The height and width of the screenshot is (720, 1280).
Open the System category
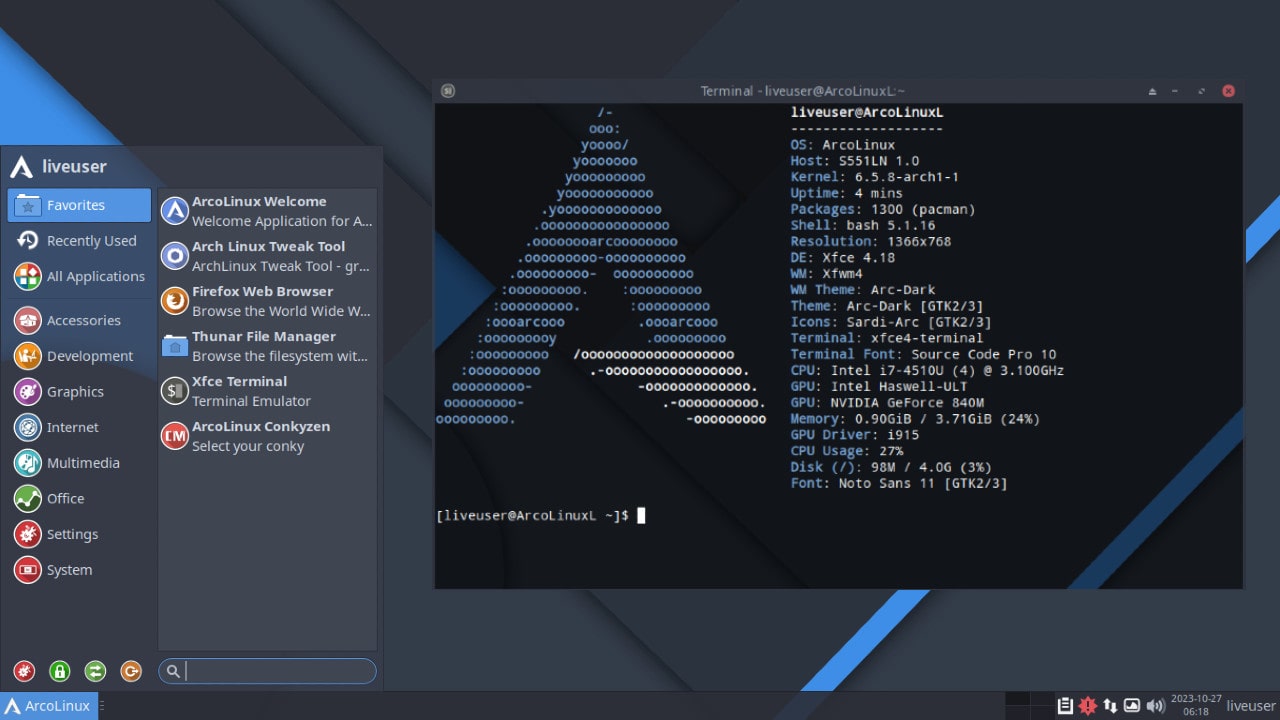[79, 570]
